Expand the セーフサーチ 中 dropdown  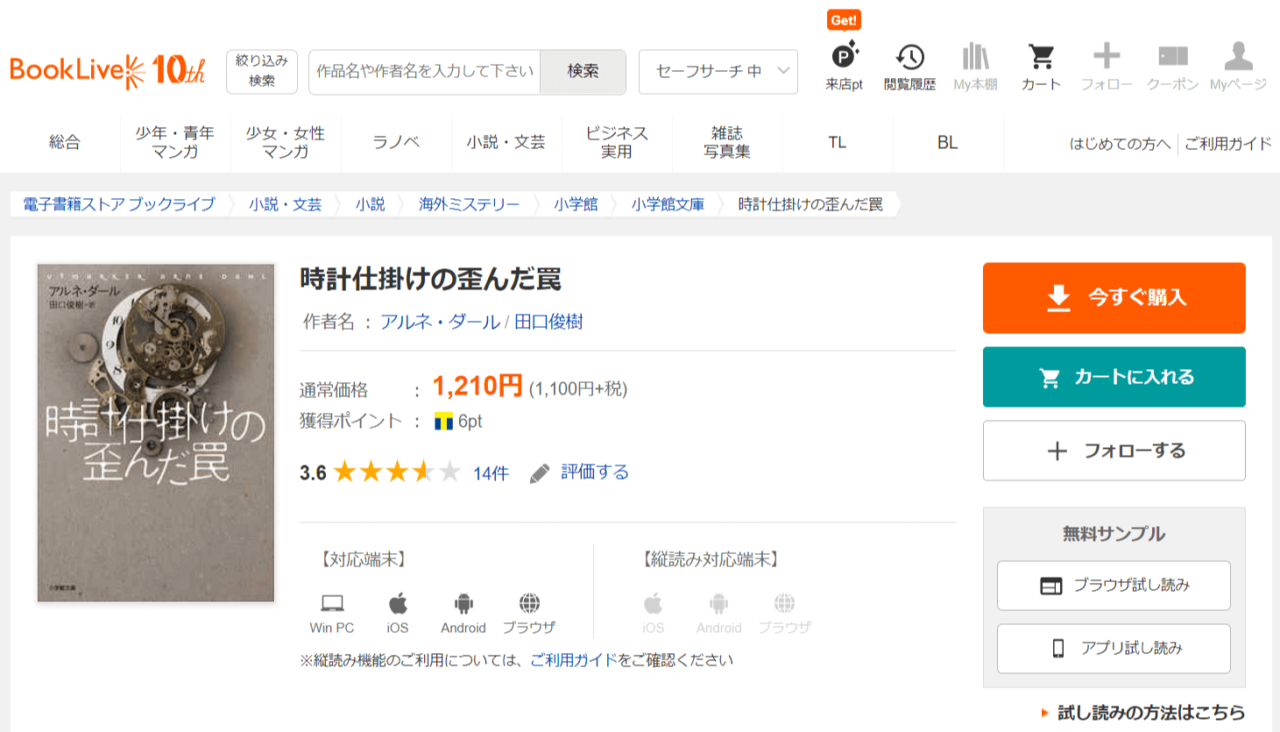(x=718, y=72)
